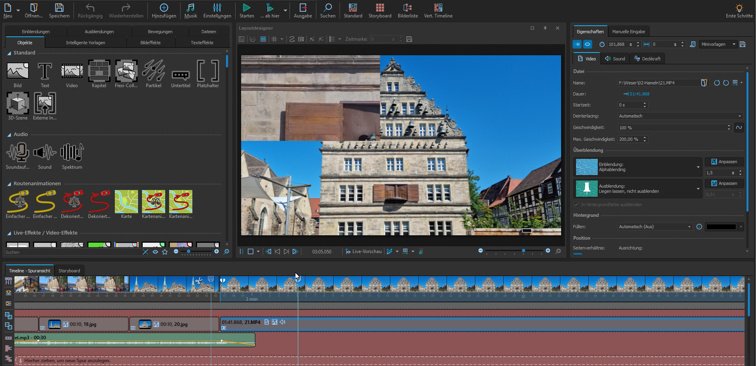The width and height of the screenshot is (756, 366).
Task: Select the Sound audio object icon
Action: [x=45, y=152]
